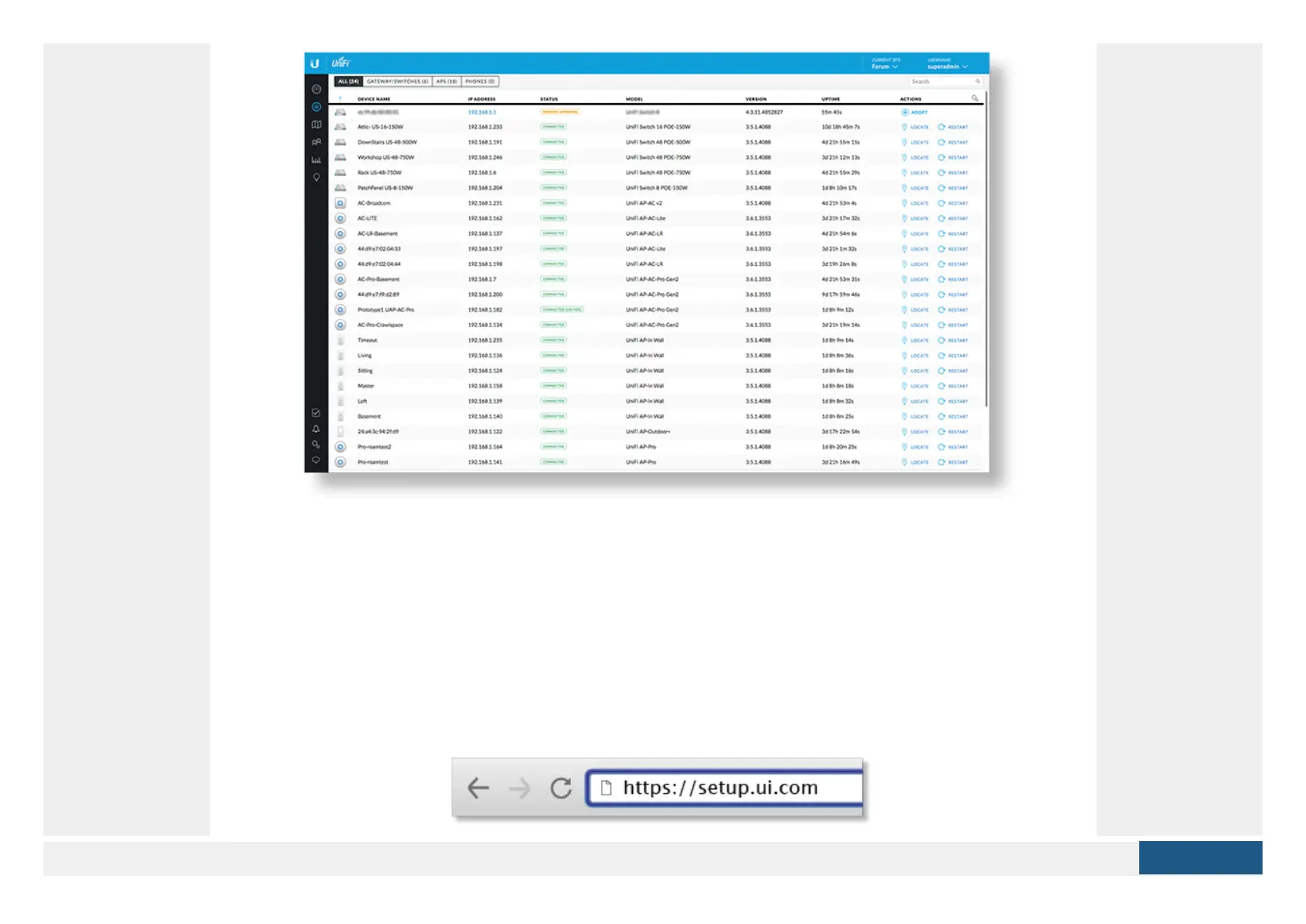
Task: Select the Gateway/Switches tab
Action: 397,81
